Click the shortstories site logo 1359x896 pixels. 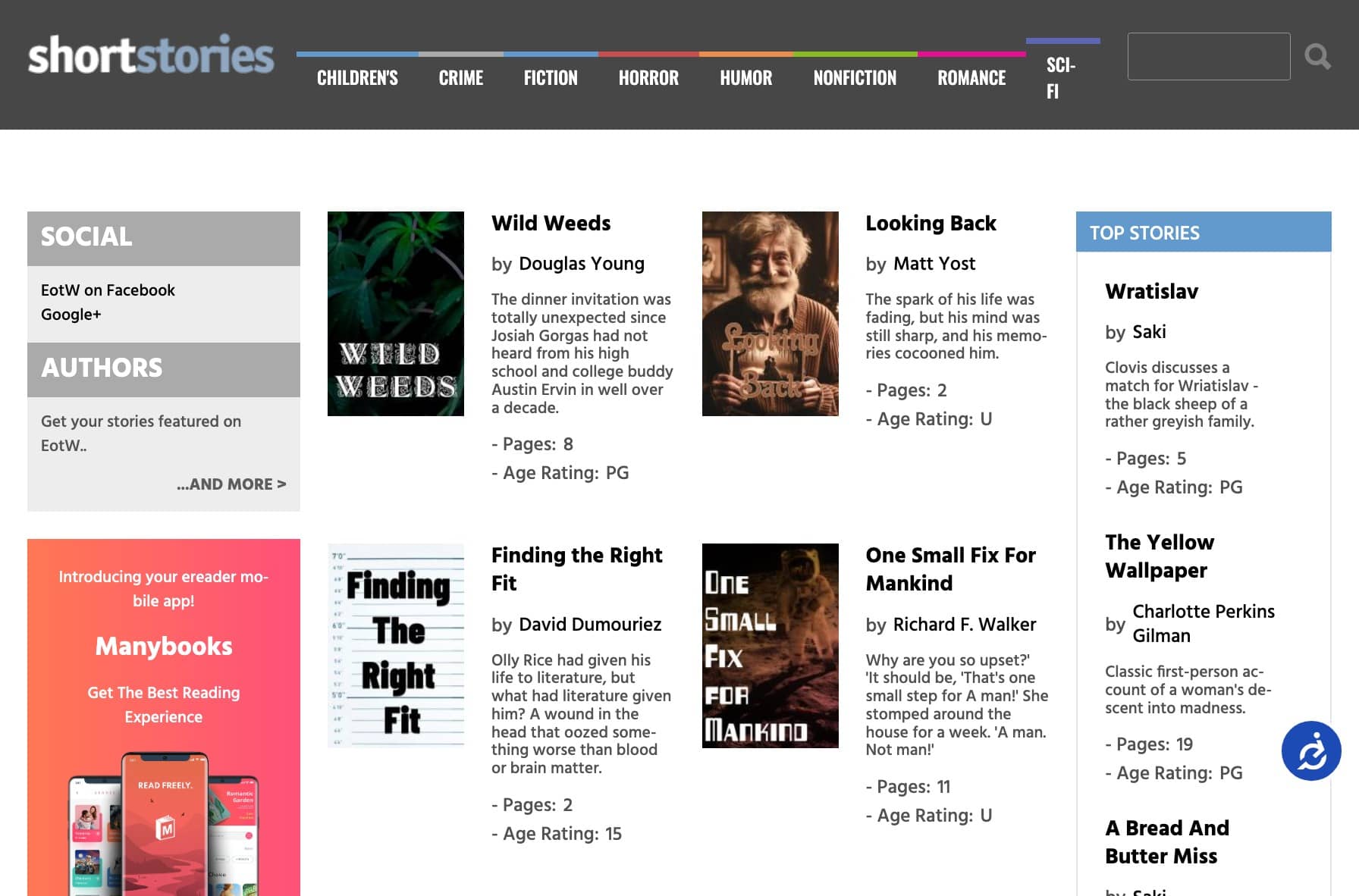151,55
